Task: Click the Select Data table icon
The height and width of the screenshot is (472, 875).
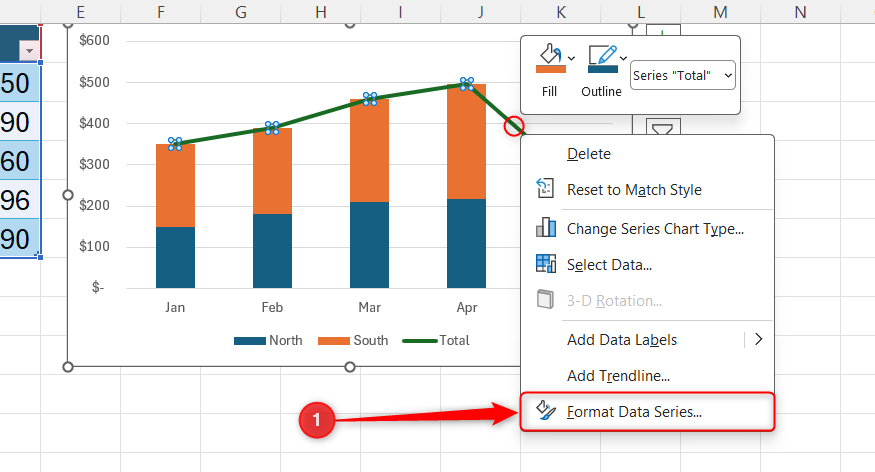Action: (x=545, y=263)
